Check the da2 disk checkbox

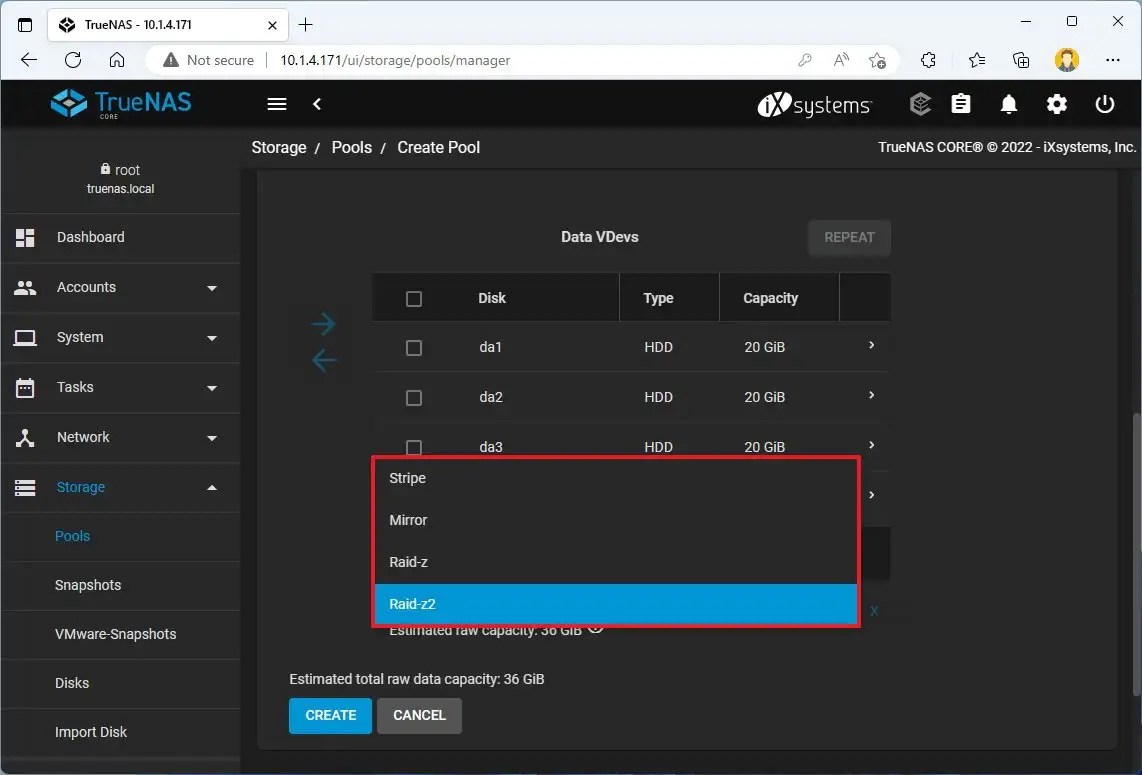pos(414,397)
